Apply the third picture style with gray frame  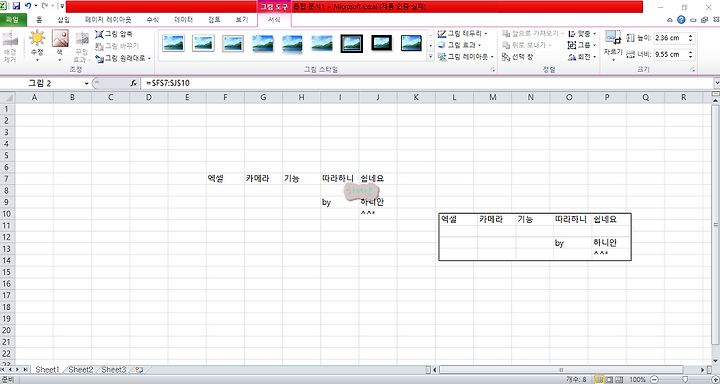[x=233, y=43]
